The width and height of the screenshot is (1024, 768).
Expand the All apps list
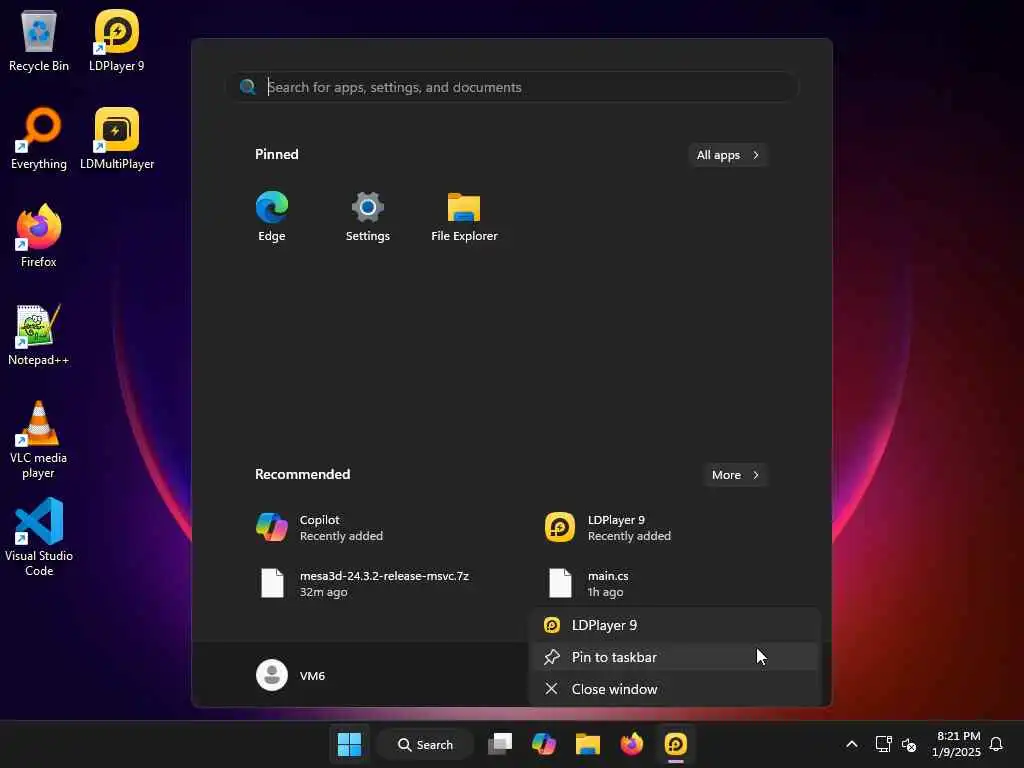point(728,155)
